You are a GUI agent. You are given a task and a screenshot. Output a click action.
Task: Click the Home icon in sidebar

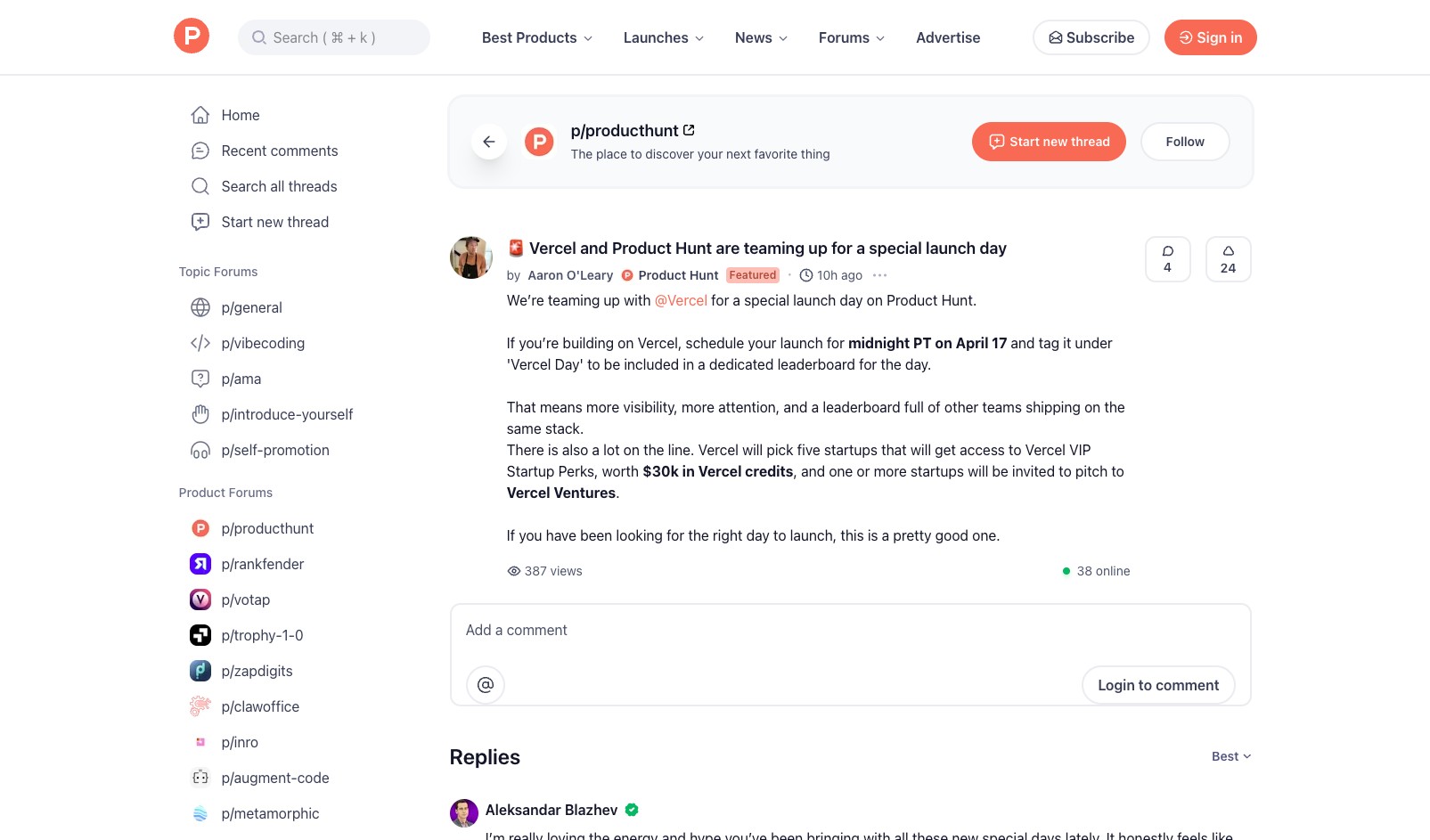(200, 115)
